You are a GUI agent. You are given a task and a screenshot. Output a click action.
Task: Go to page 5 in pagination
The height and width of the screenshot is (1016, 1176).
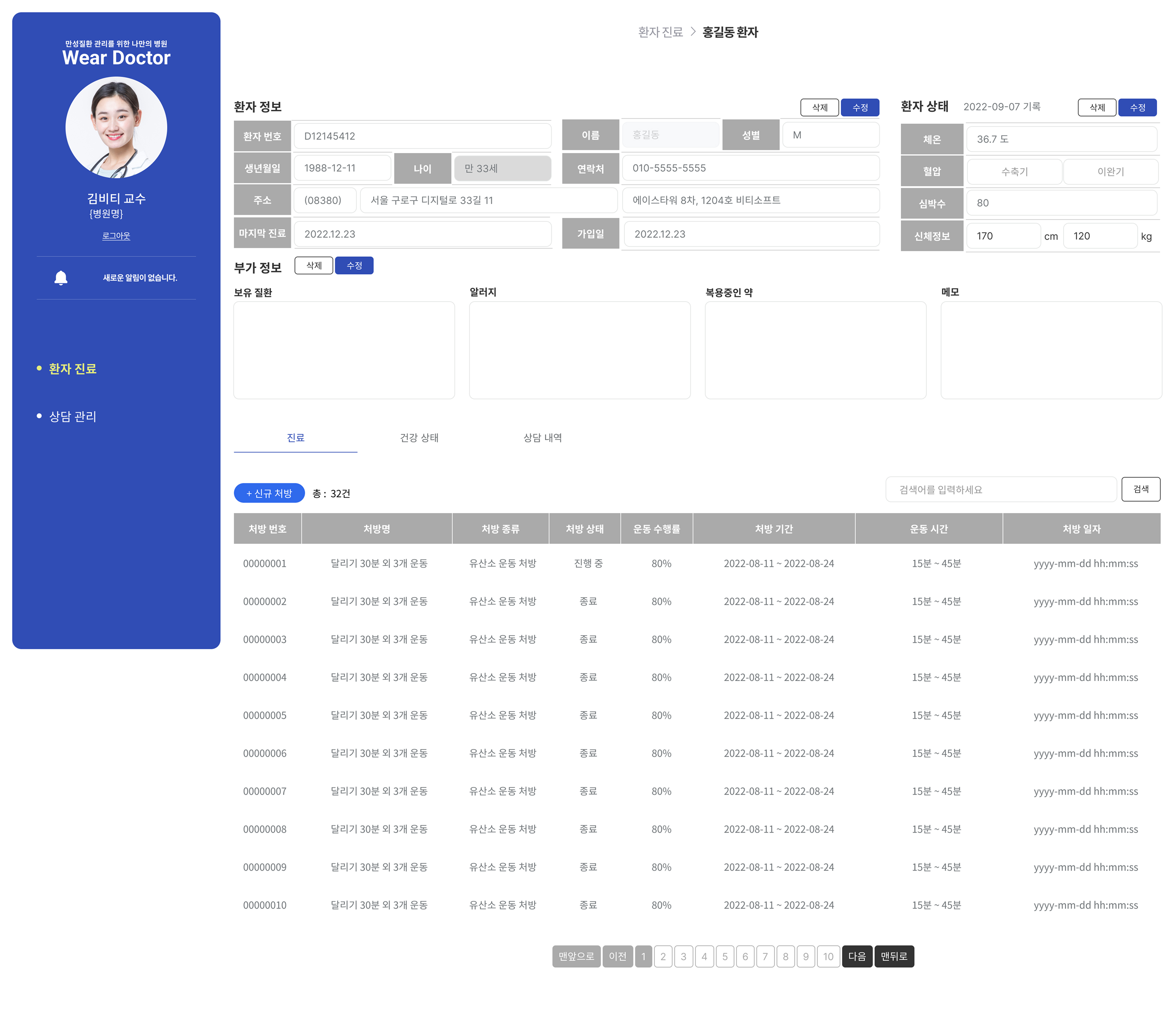point(724,956)
